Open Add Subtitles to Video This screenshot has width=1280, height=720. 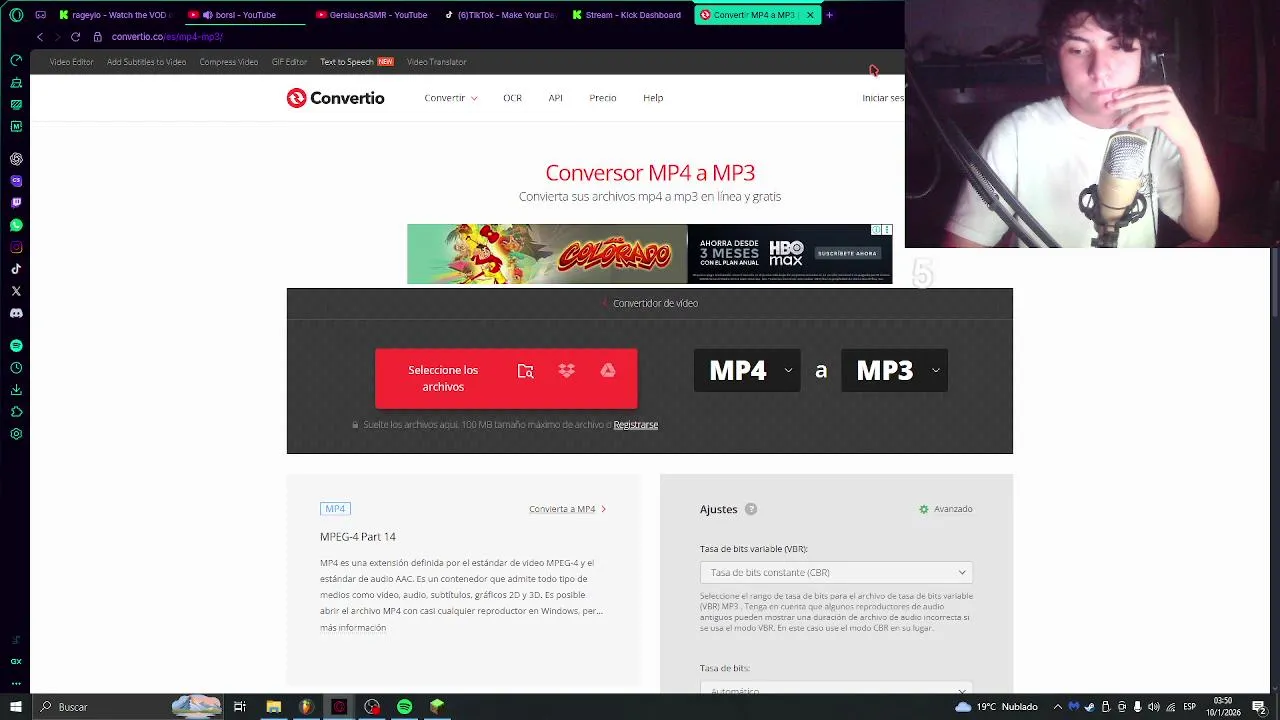[x=146, y=62]
